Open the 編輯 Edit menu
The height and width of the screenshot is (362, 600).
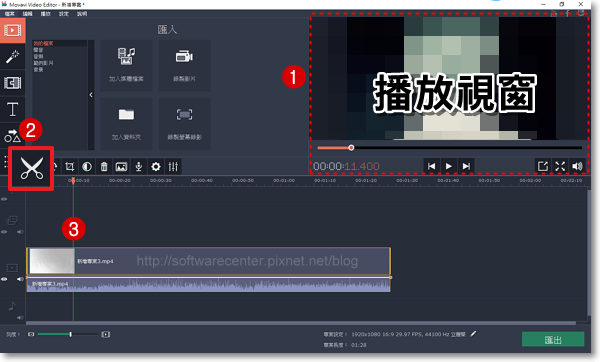[27, 14]
